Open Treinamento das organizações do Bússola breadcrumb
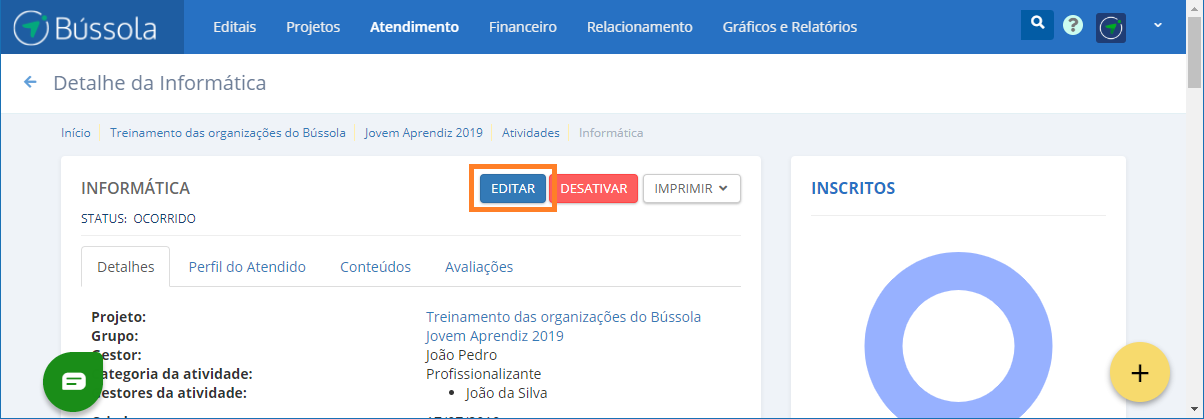 (228, 132)
